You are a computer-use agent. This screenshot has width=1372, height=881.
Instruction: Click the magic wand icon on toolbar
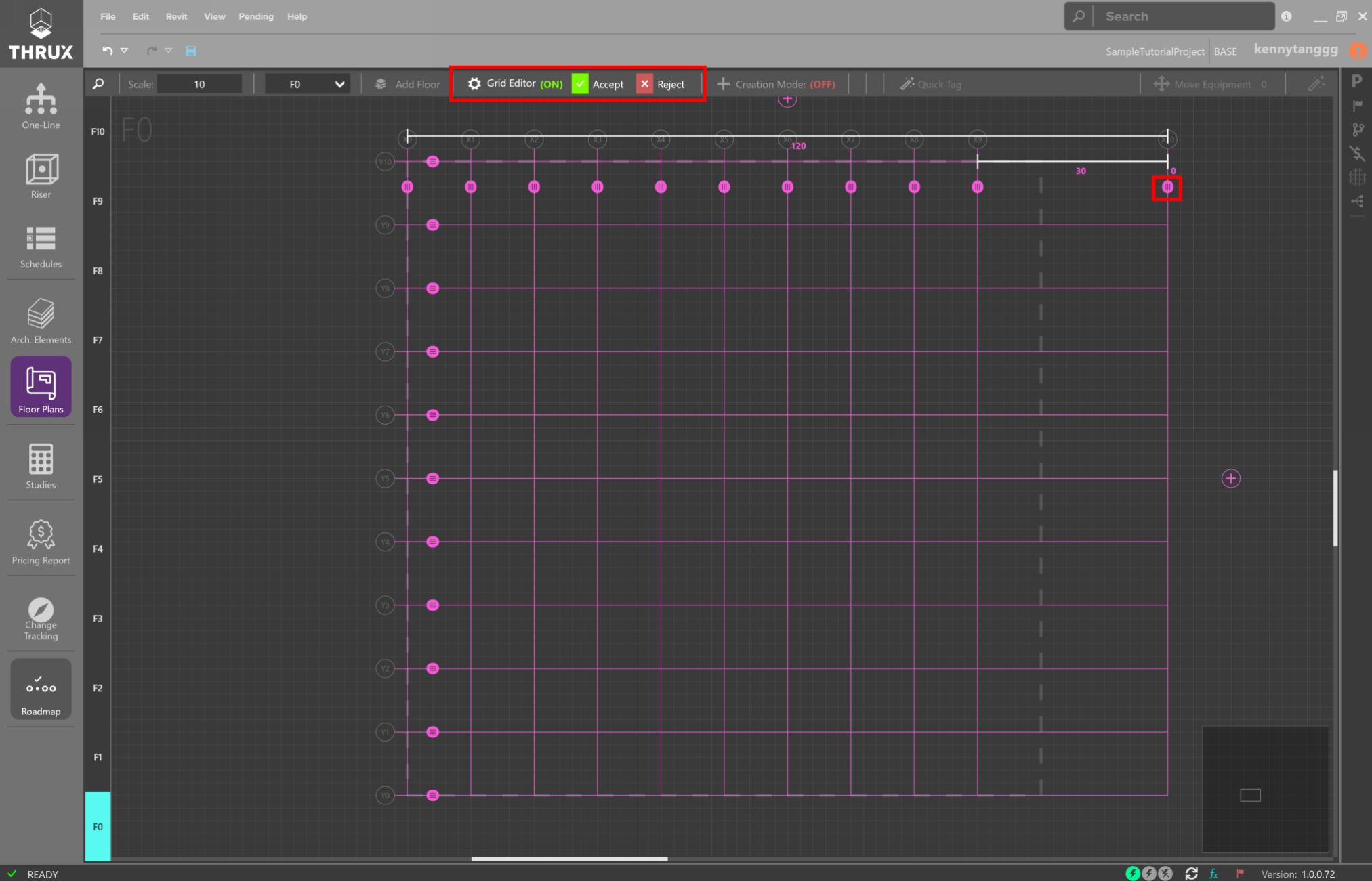pyautogui.click(x=1316, y=84)
